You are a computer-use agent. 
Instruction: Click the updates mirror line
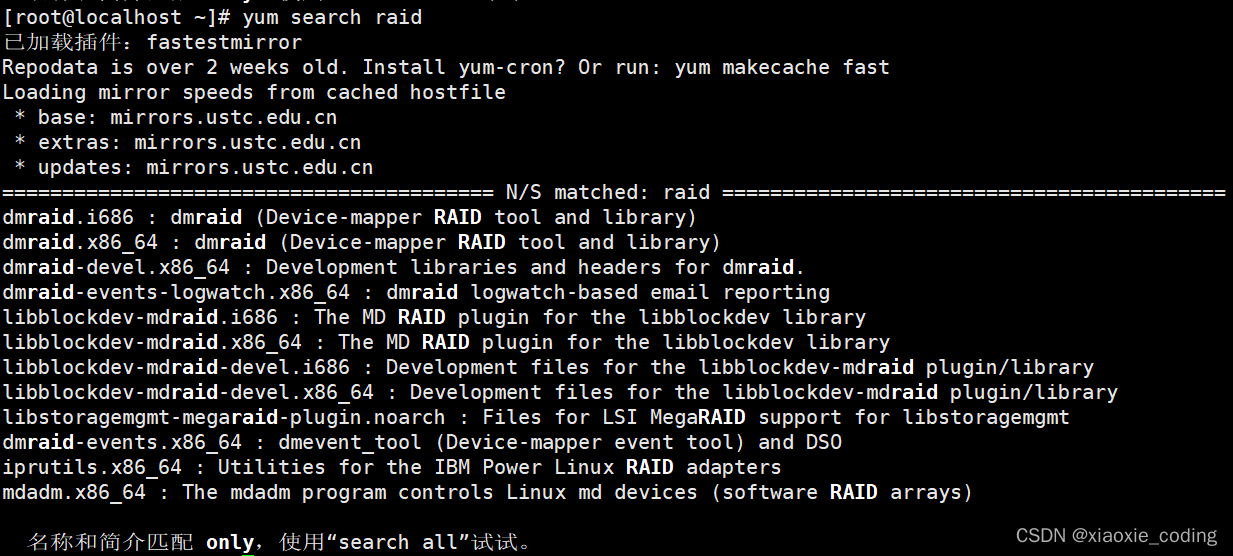click(193, 167)
